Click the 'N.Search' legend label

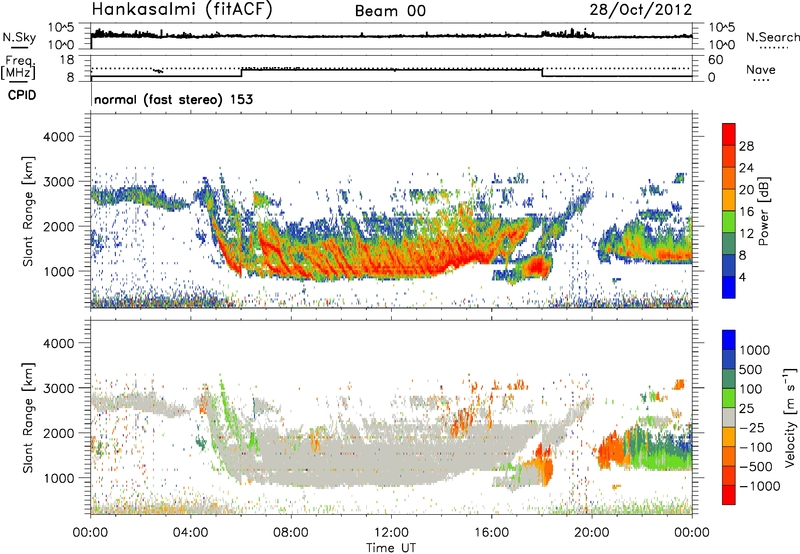click(773, 37)
